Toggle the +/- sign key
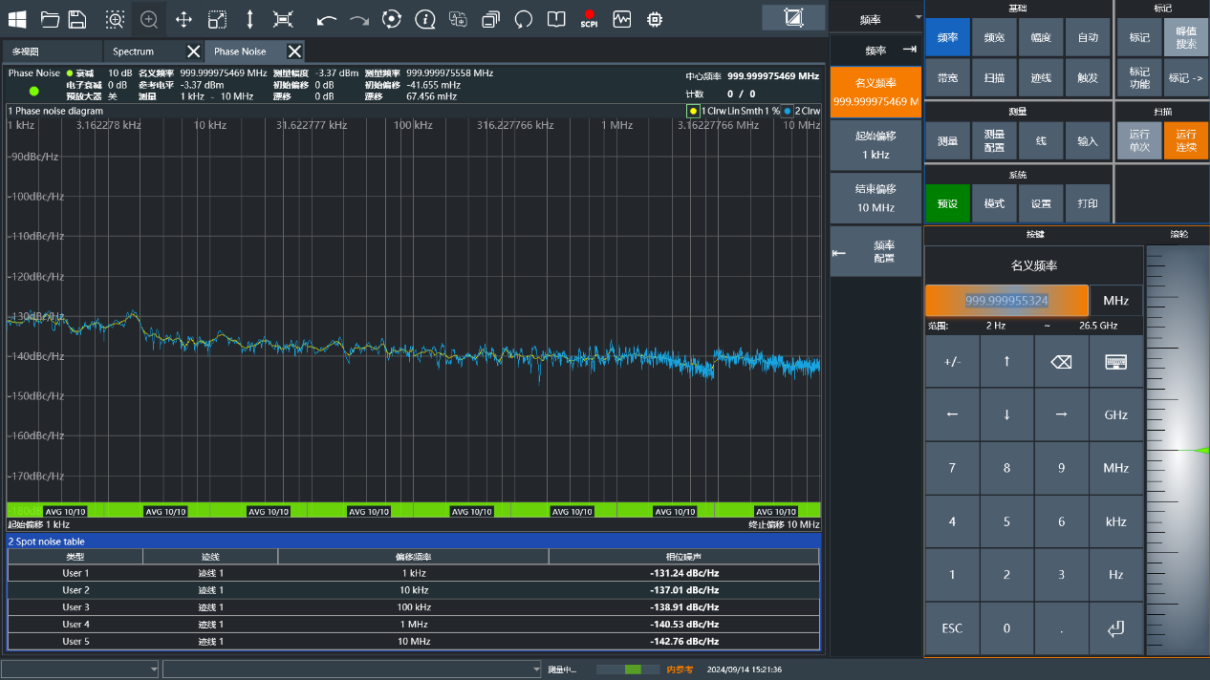 951,362
